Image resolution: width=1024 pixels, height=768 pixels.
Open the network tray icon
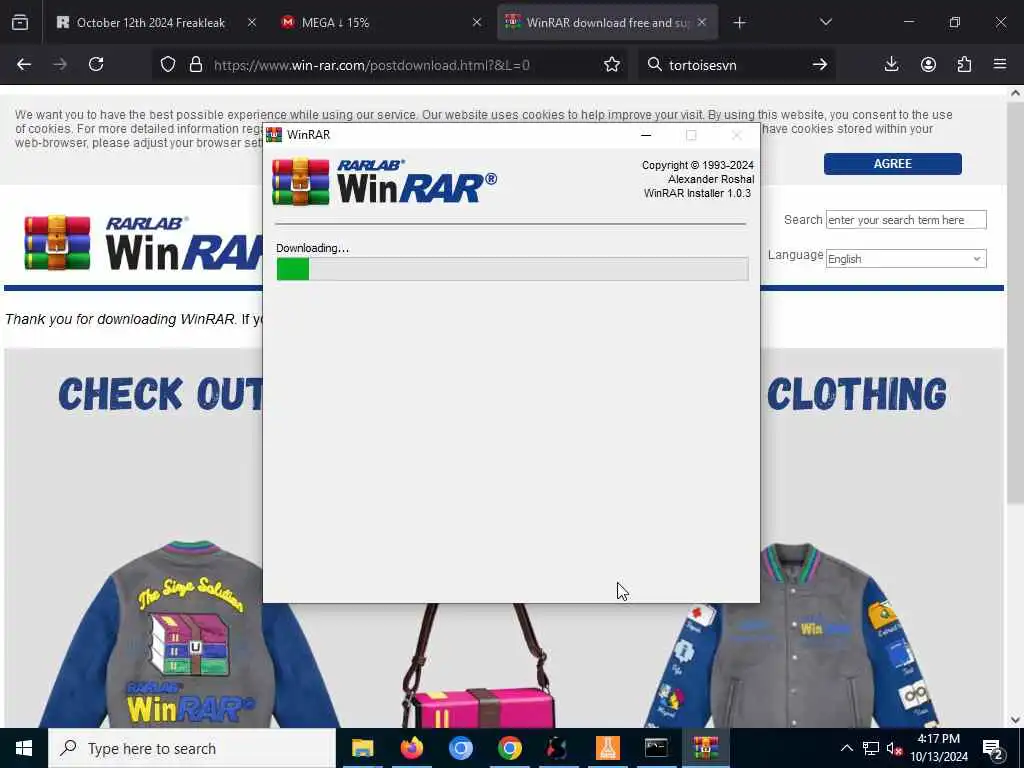tap(871, 748)
